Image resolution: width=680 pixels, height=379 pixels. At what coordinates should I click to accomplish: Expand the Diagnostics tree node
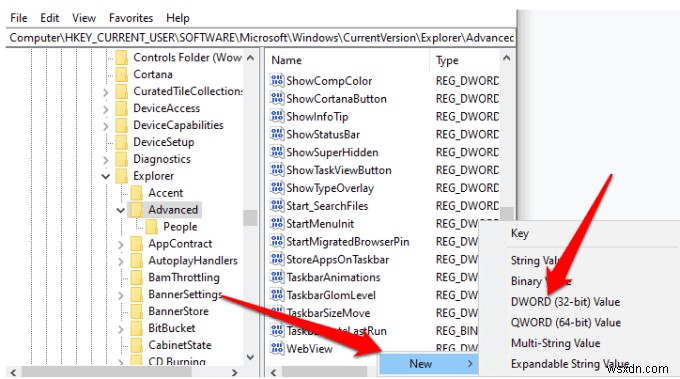coord(106,160)
